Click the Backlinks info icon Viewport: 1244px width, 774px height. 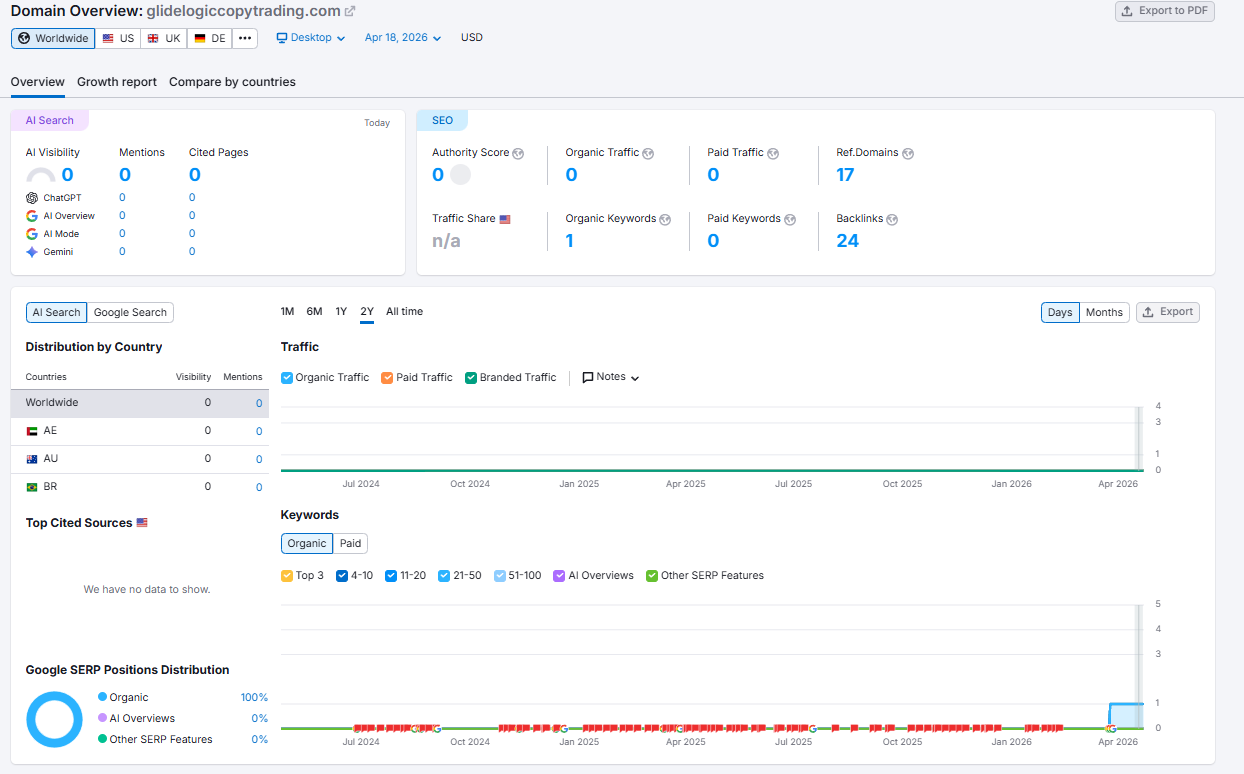tap(892, 220)
